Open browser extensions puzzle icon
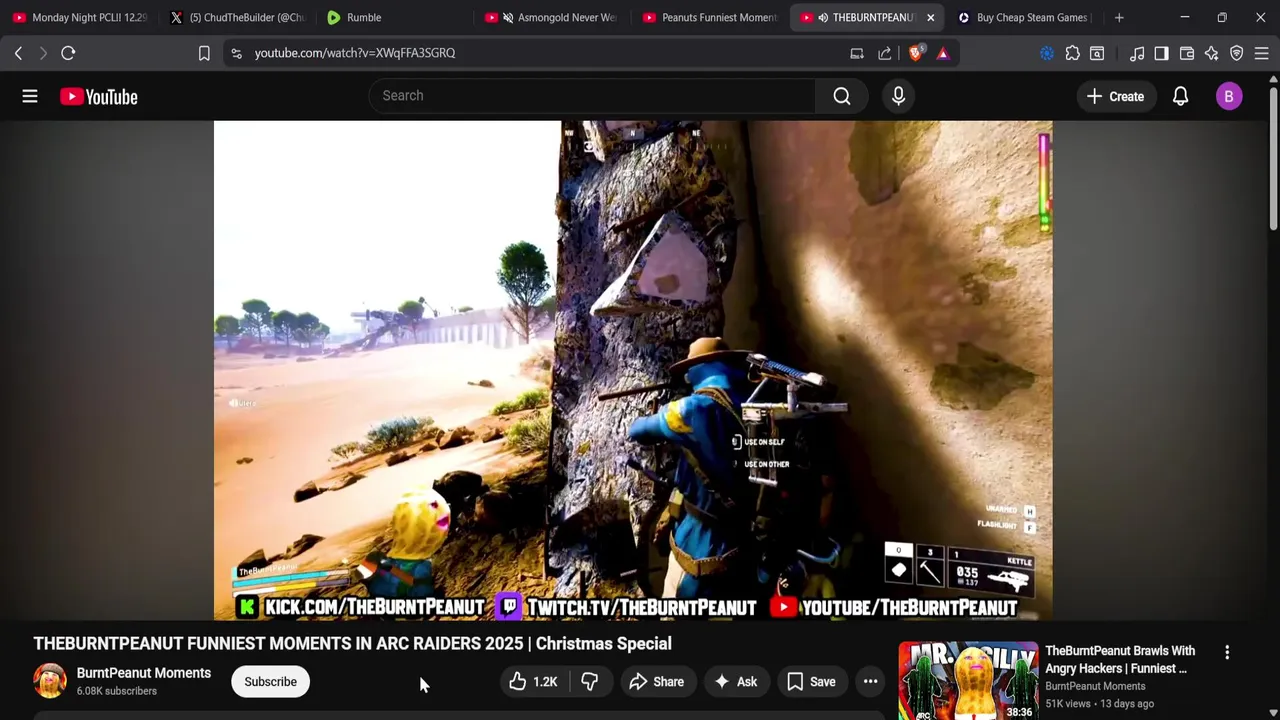The image size is (1280, 720). pyautogui.click(x=1072, y=53)
